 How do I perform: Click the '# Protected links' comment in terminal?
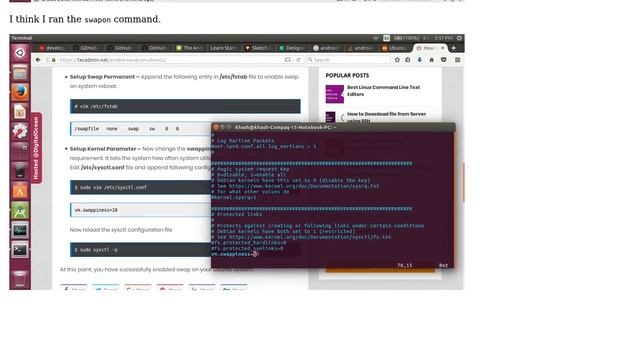[237, 214]
